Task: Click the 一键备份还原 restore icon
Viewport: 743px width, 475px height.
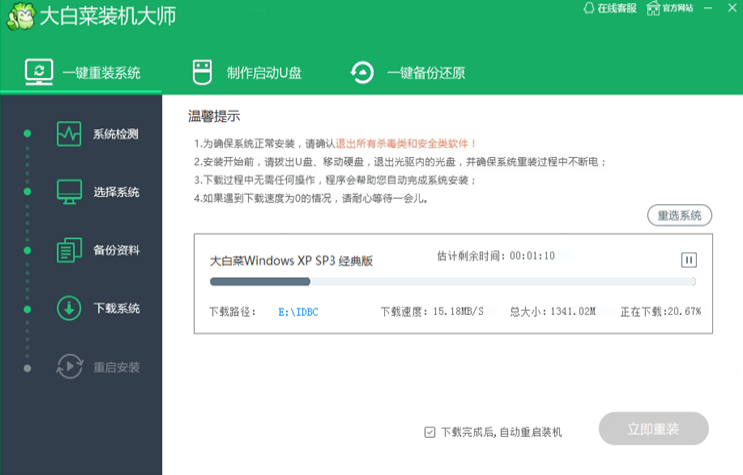Action: click(x=361, y=72)
